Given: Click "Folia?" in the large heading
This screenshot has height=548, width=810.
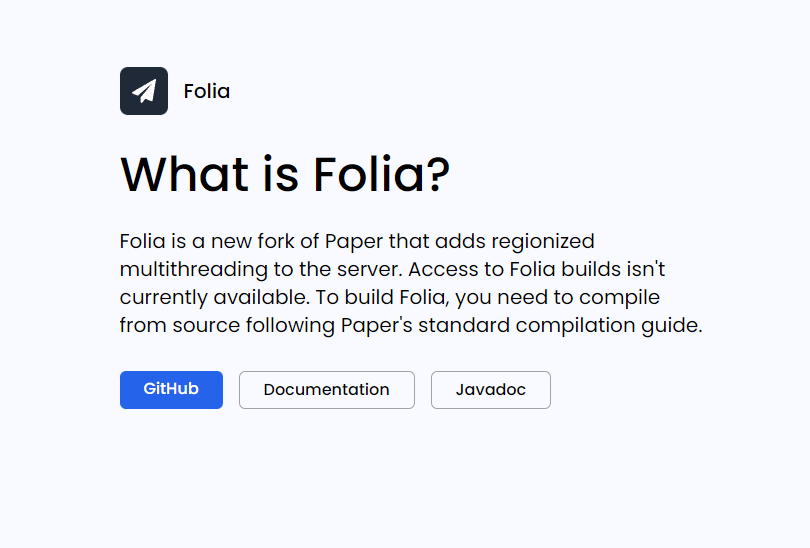Looking at the screenshot, I should pos(382,174).
